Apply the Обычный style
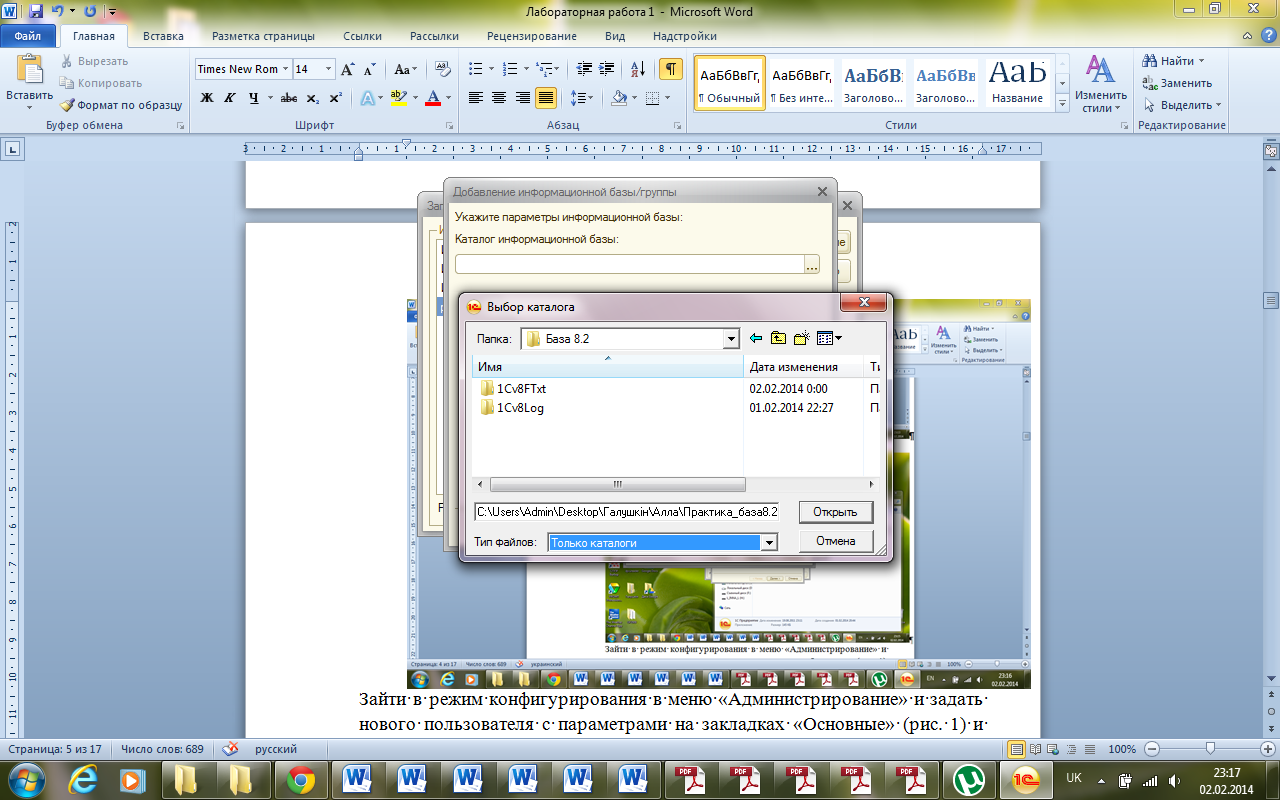Screen dimensions: 1280x800 [x=730, y=83]
